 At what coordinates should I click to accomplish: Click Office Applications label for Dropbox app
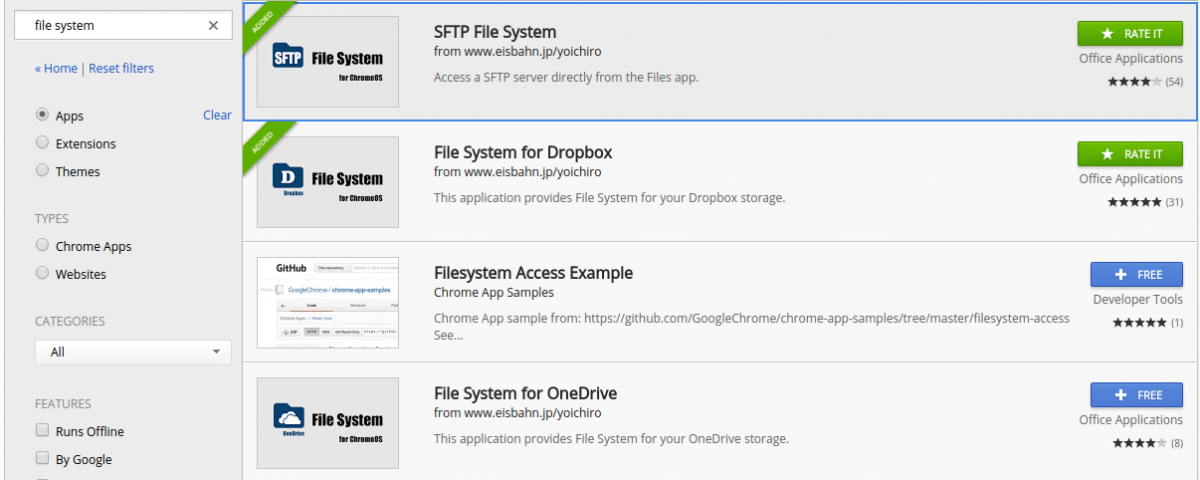click(x=1131, y=179)
